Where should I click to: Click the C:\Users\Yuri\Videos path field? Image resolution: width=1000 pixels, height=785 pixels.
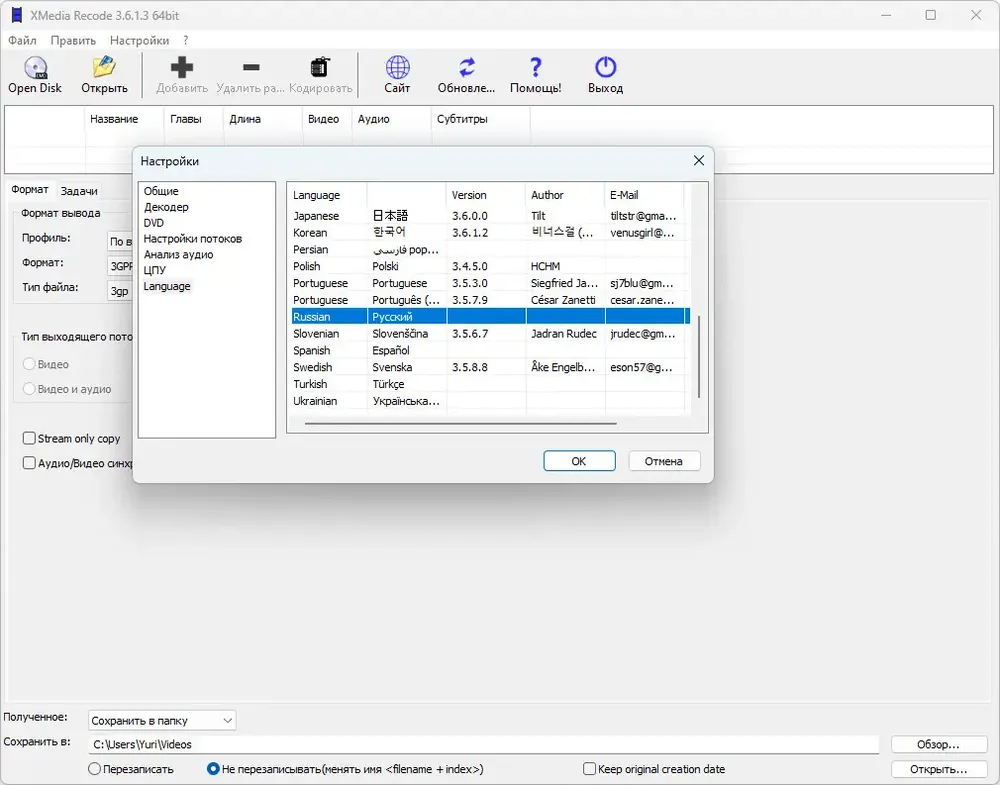(x=483, y=744)
